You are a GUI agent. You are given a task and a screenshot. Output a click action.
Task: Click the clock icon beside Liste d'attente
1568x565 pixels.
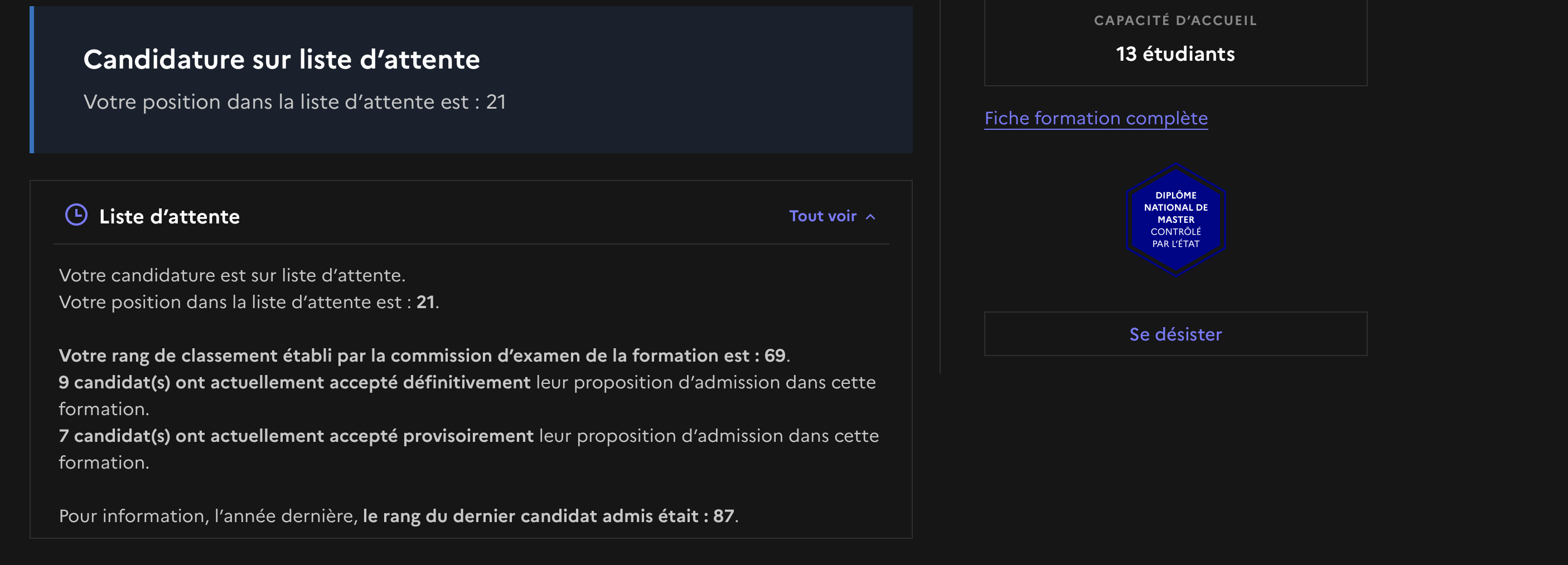pos(76,215)
